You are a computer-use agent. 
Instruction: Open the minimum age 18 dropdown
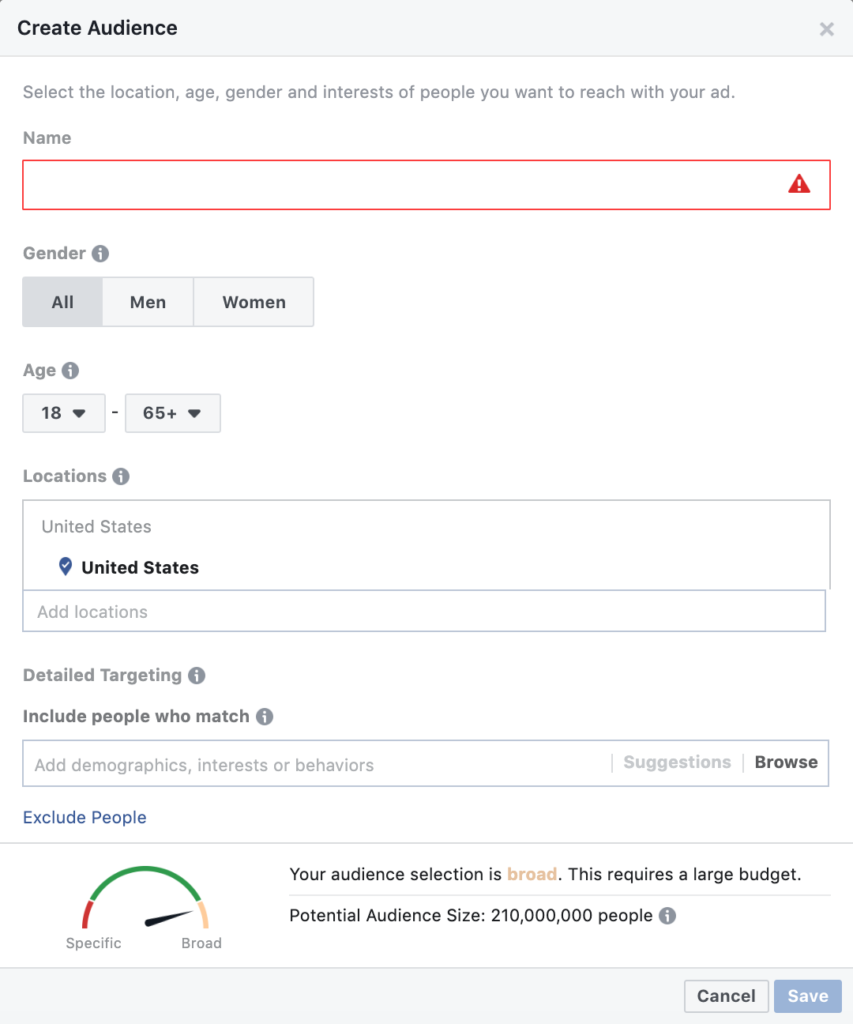(64, 413)
